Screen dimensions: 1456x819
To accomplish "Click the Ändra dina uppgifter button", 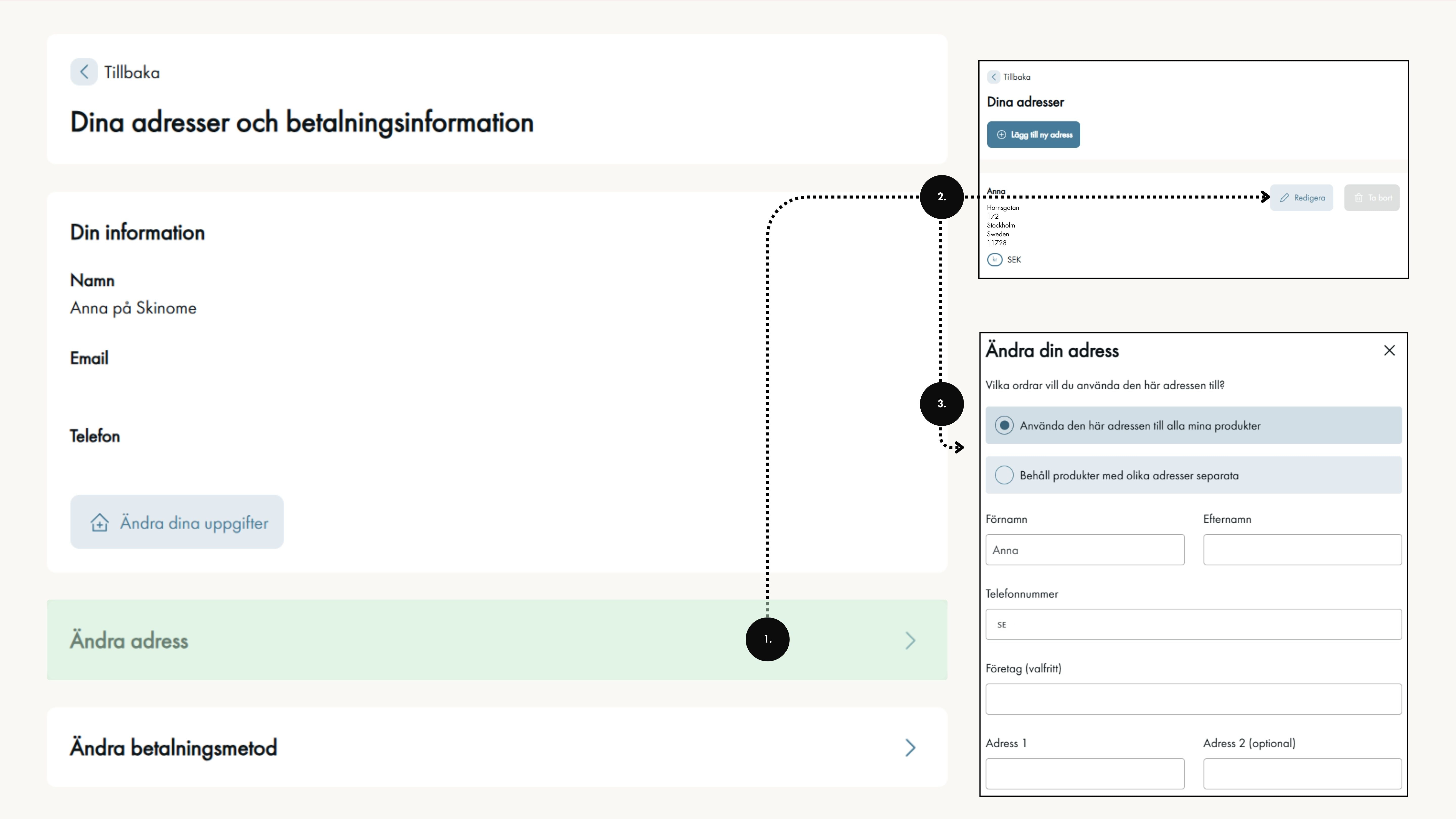I will tap(177, 522).
